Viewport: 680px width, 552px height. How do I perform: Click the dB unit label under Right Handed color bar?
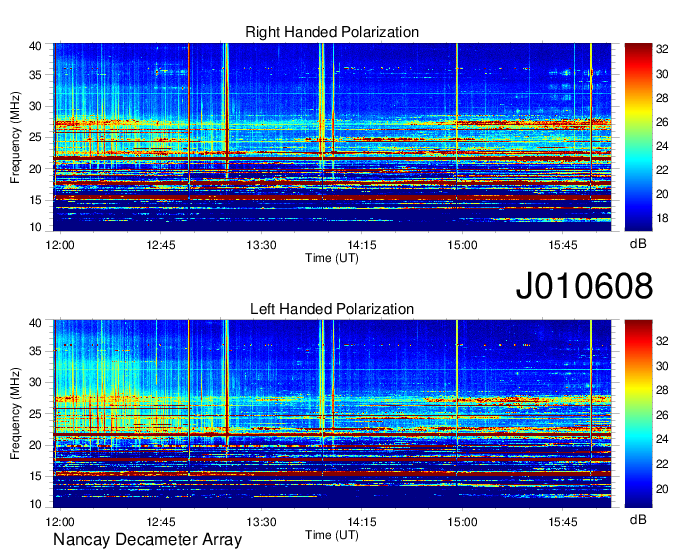coord(638,244)
